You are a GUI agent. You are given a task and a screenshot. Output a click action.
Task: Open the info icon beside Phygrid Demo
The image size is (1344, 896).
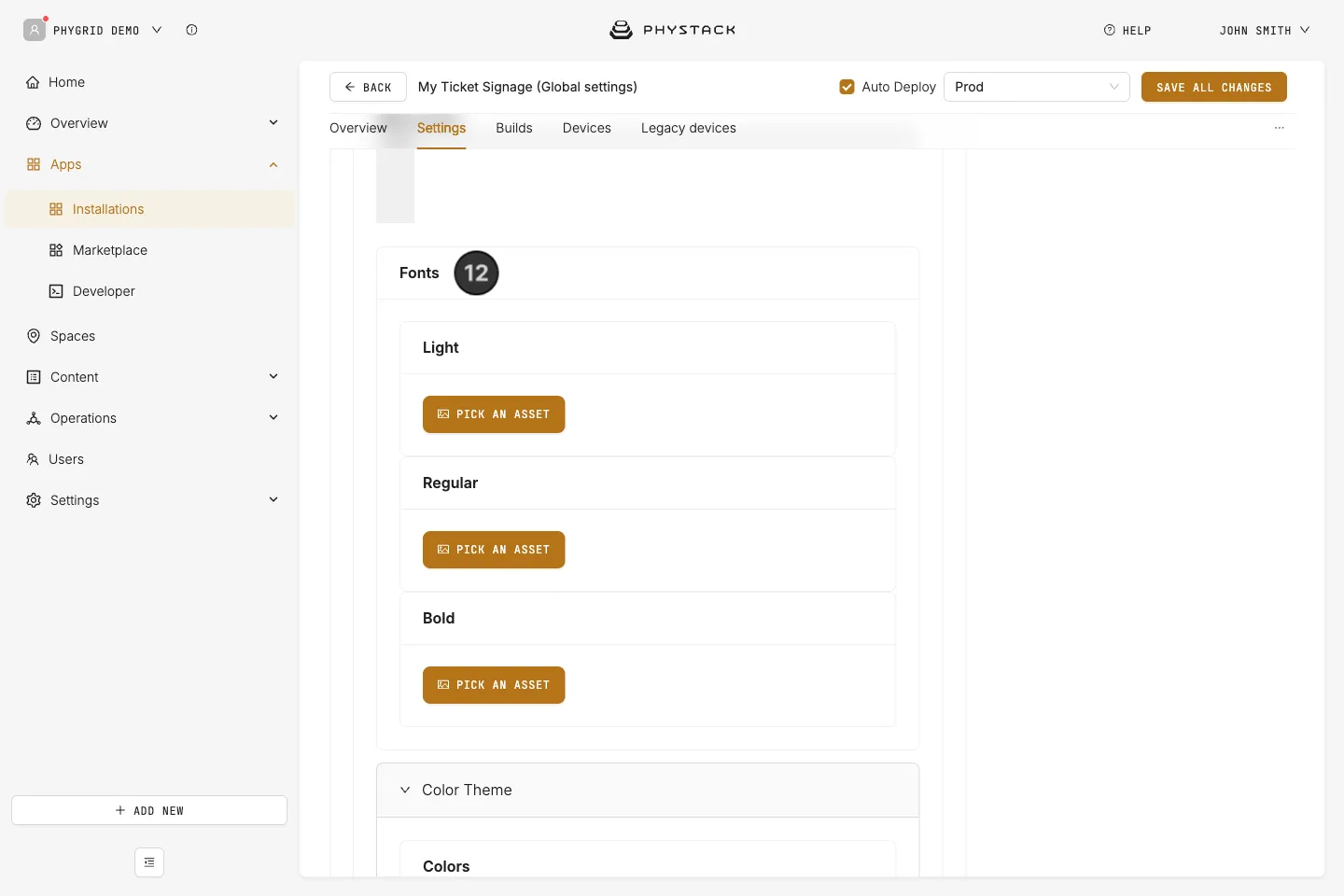[x=191, y=30]
